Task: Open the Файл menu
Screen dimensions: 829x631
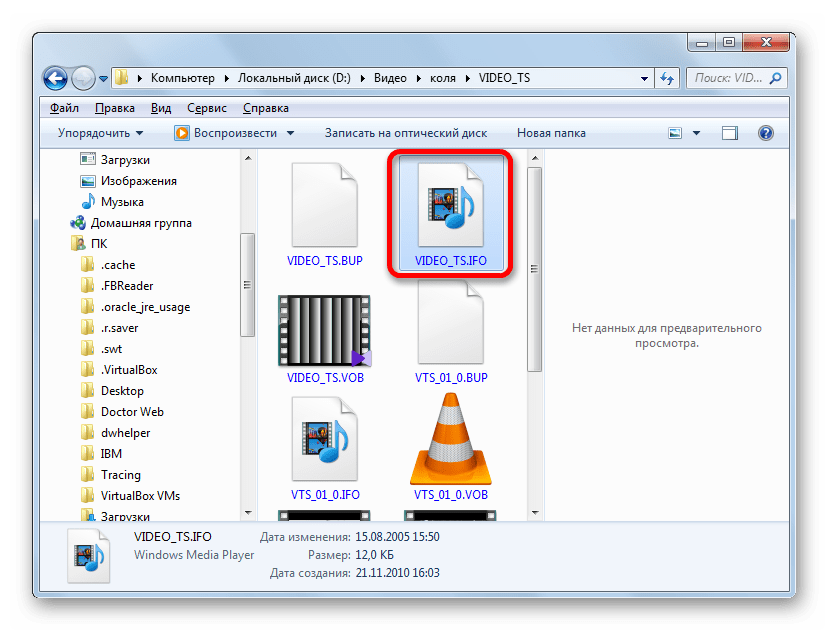Action: tap(62, 107)
